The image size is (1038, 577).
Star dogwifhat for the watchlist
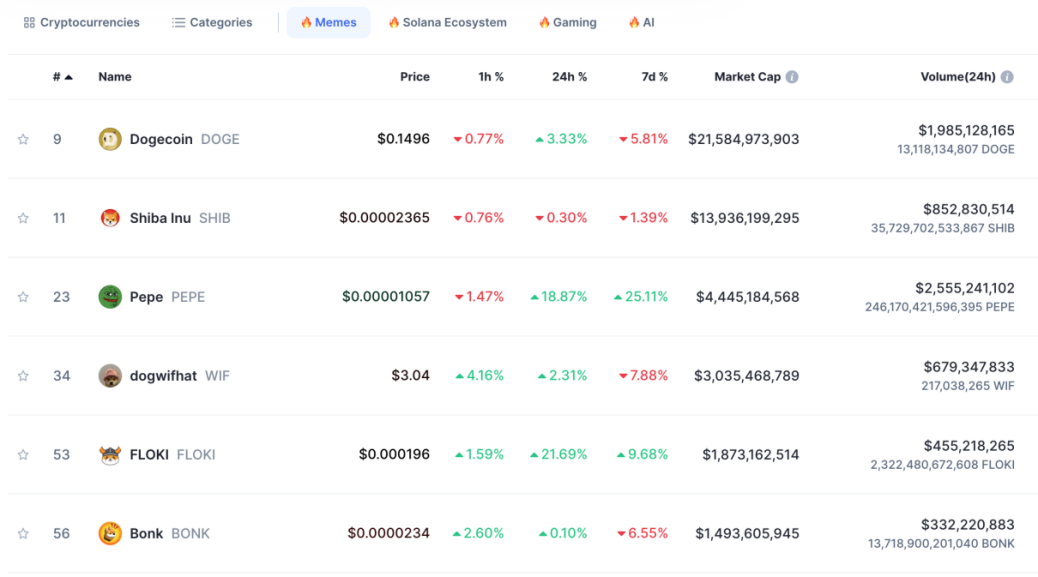pos(23,375)
